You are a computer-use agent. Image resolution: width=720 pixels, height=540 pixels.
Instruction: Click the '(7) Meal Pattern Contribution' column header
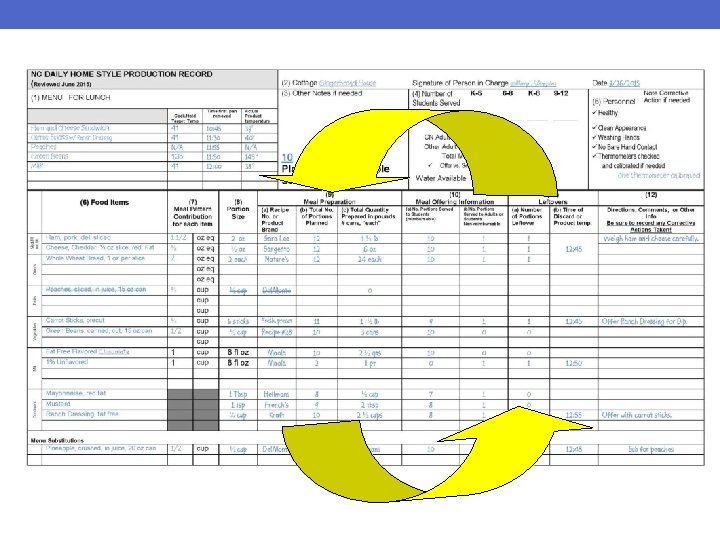tap(193, 213)
